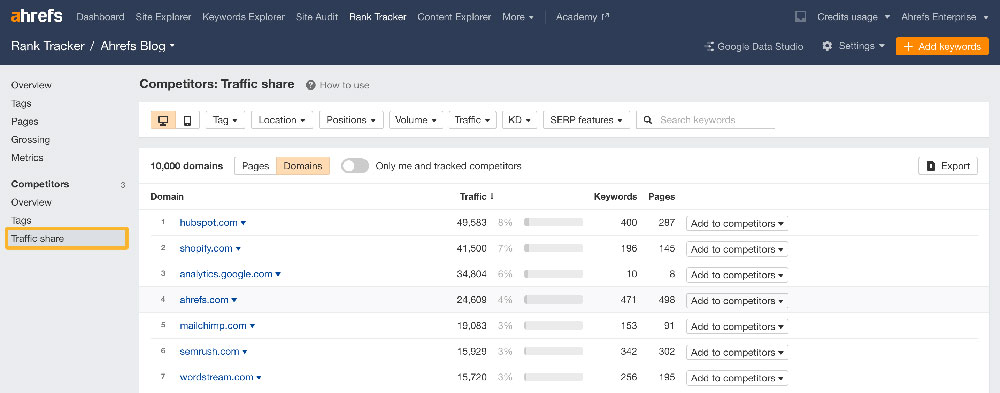
Task: Expand the mailchimp.com domain caret
Action: 252,326
